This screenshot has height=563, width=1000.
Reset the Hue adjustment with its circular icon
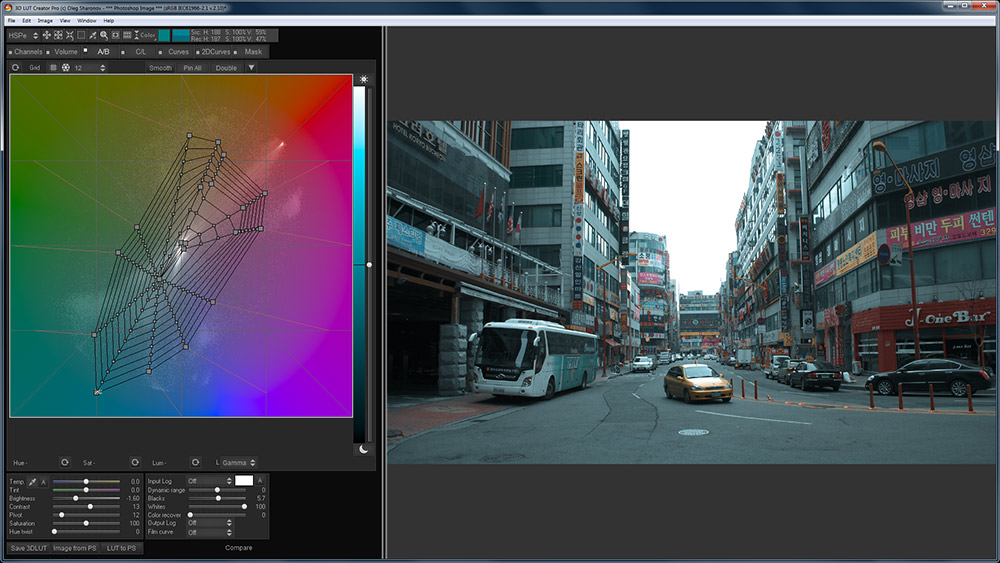point(64,462)
